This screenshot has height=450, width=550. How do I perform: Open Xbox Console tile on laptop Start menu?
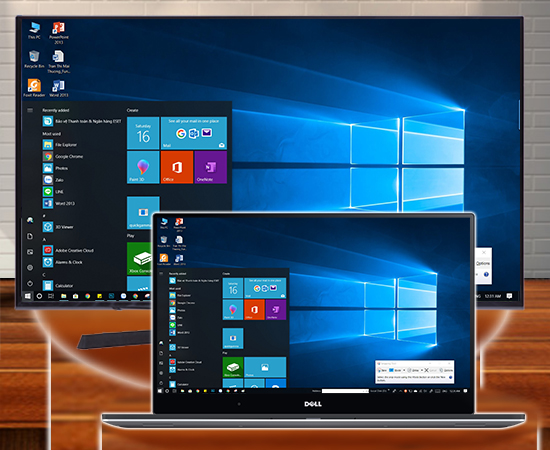(233, 367)
